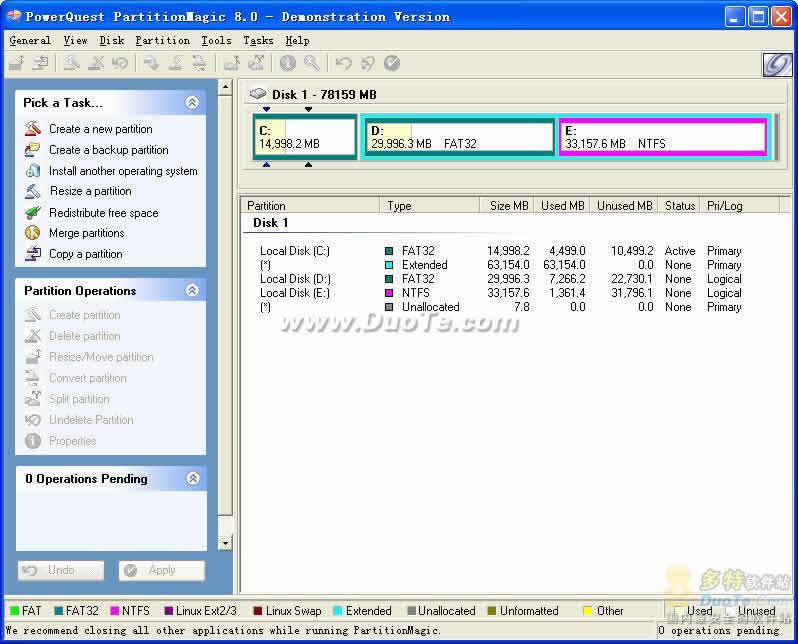Viewport: 798px width, 644px height.
Task: Click the Install another operating system icon
Action: point(33,171)
